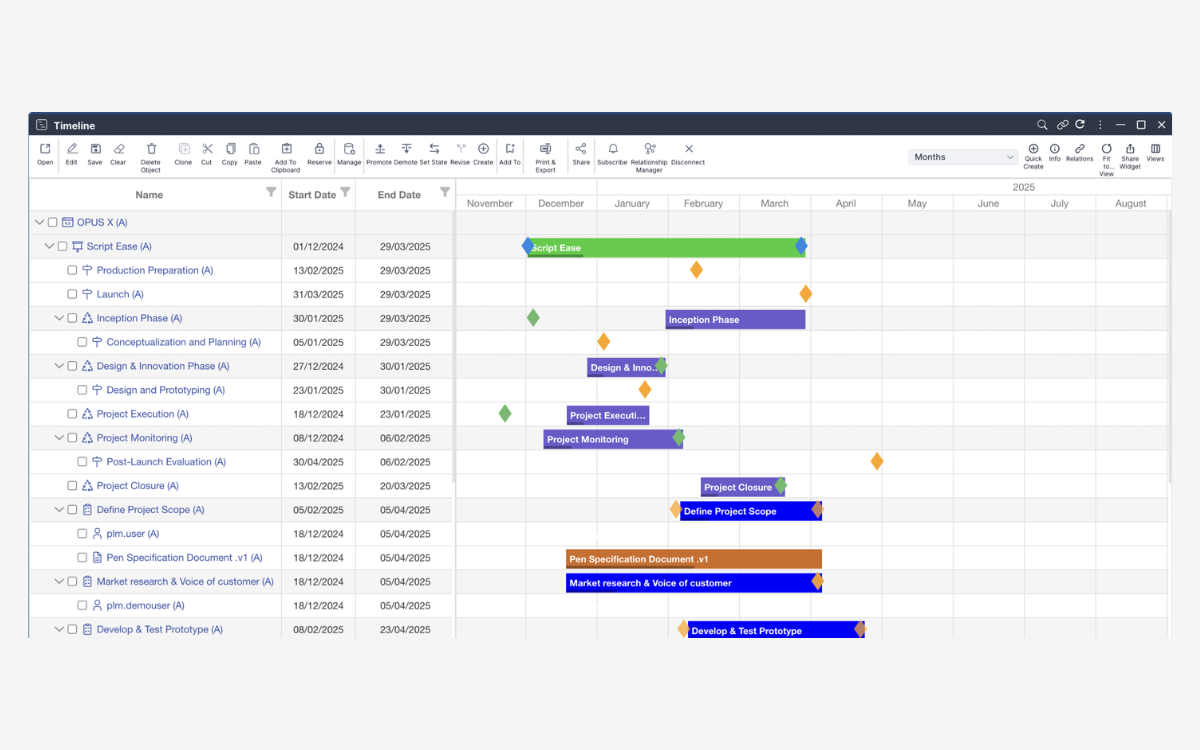Select checkbox for Project Closure (A)

[x=72, y=486]
